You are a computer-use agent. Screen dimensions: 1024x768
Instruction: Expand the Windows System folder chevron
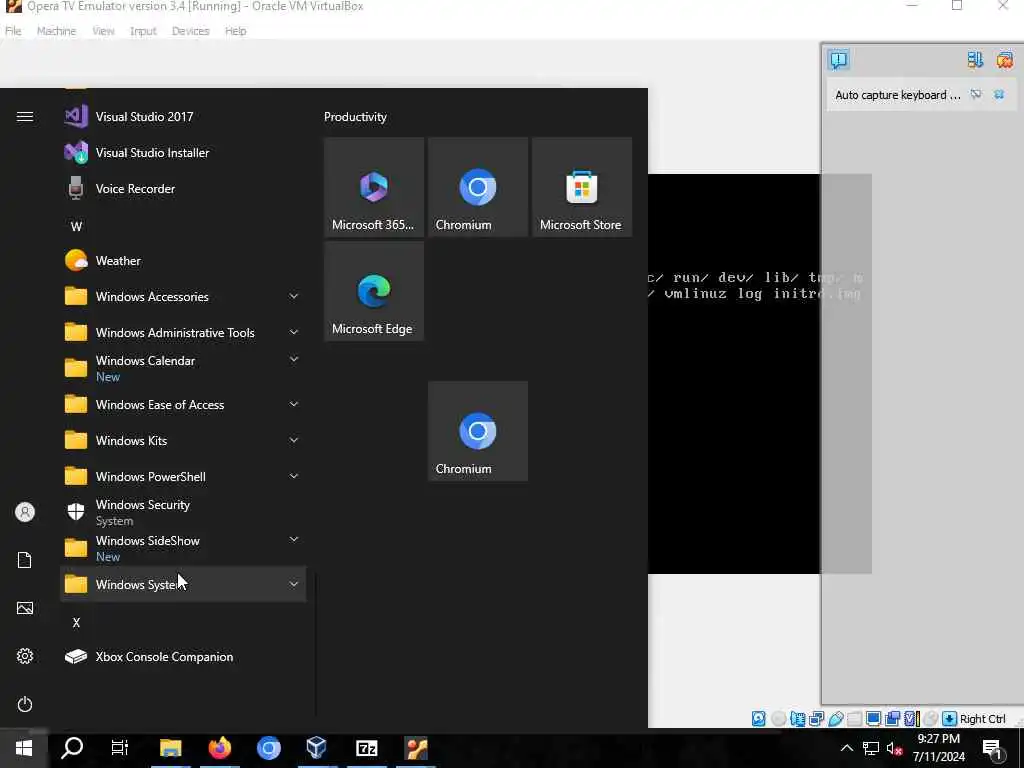294,584
